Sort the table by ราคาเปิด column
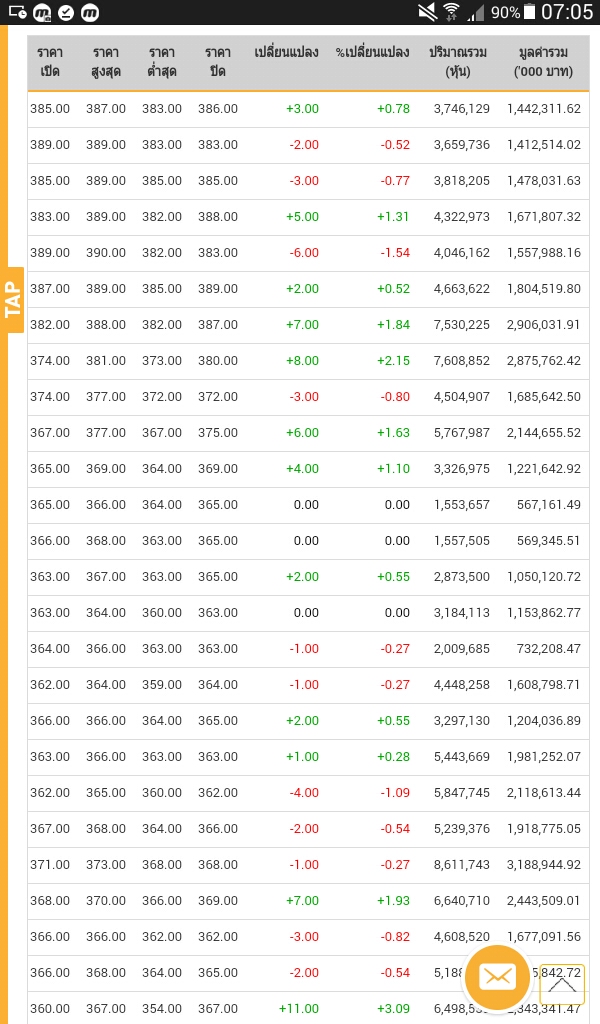Image resolution: width=600 pixels, height=1024 pixels. [x=49, y=63]
